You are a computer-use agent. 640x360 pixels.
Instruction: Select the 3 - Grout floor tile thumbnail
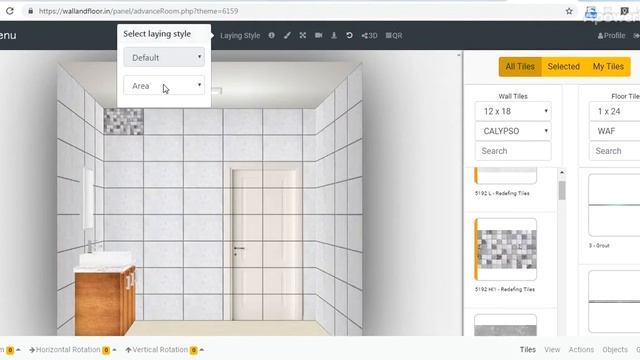614,205
